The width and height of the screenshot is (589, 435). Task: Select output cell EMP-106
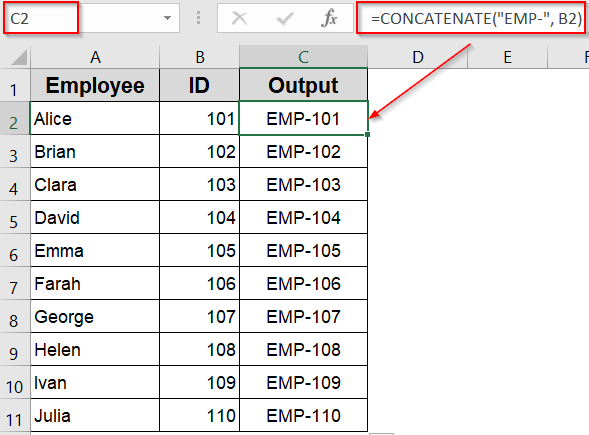[x=303, y=284]
